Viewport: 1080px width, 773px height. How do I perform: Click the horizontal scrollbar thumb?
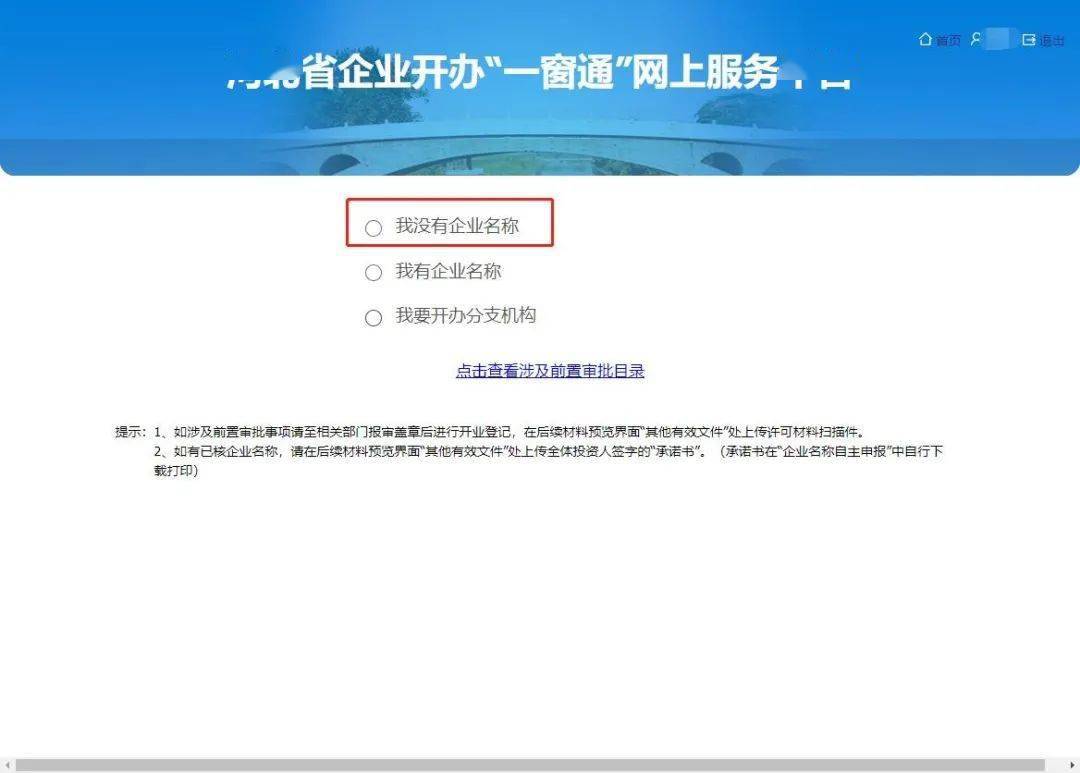pyautogui.click(x=530, y=765)
